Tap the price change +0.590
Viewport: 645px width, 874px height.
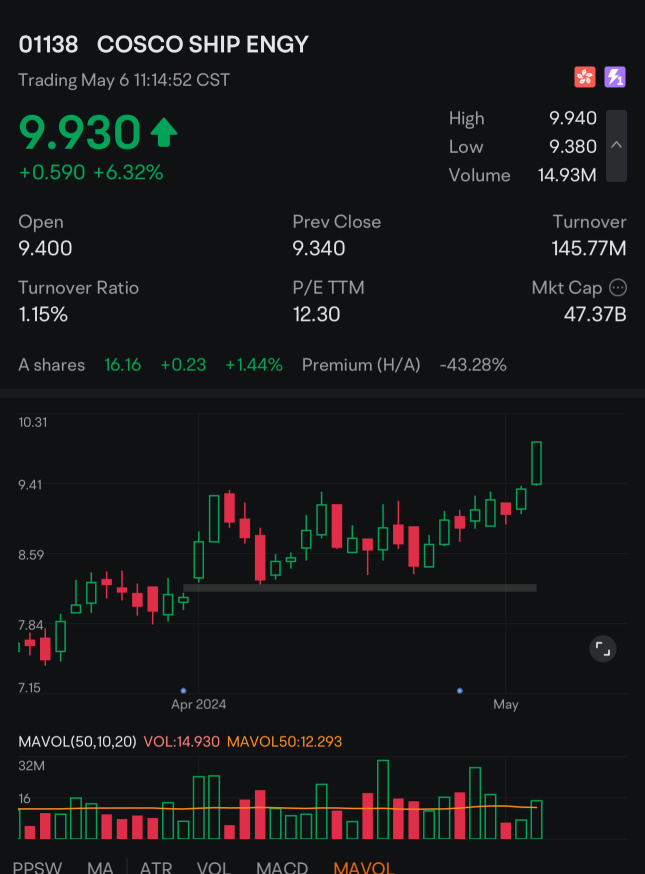coord(52,172)
